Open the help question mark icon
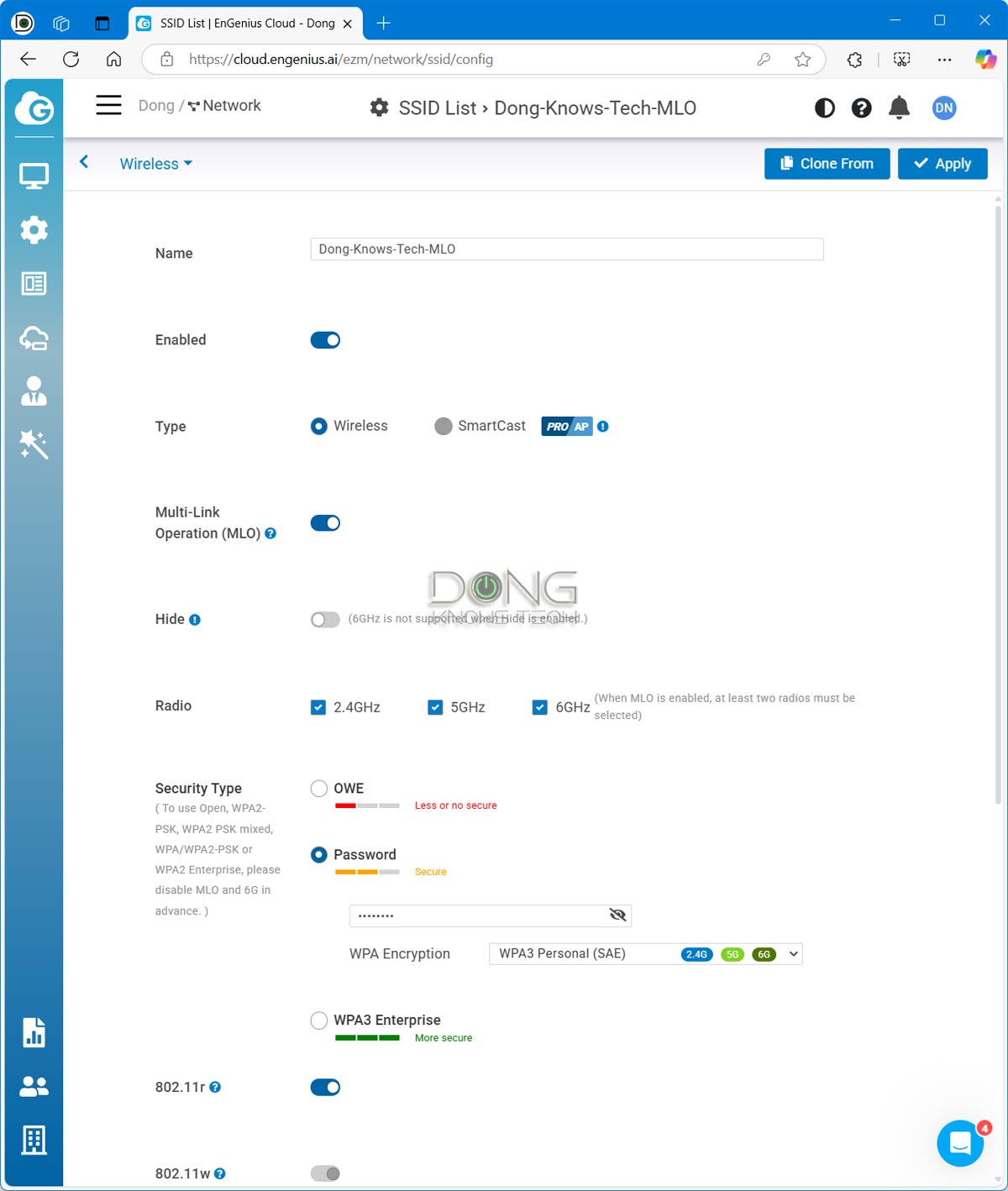This screenshot has height=1191, width=1008. 861,108
